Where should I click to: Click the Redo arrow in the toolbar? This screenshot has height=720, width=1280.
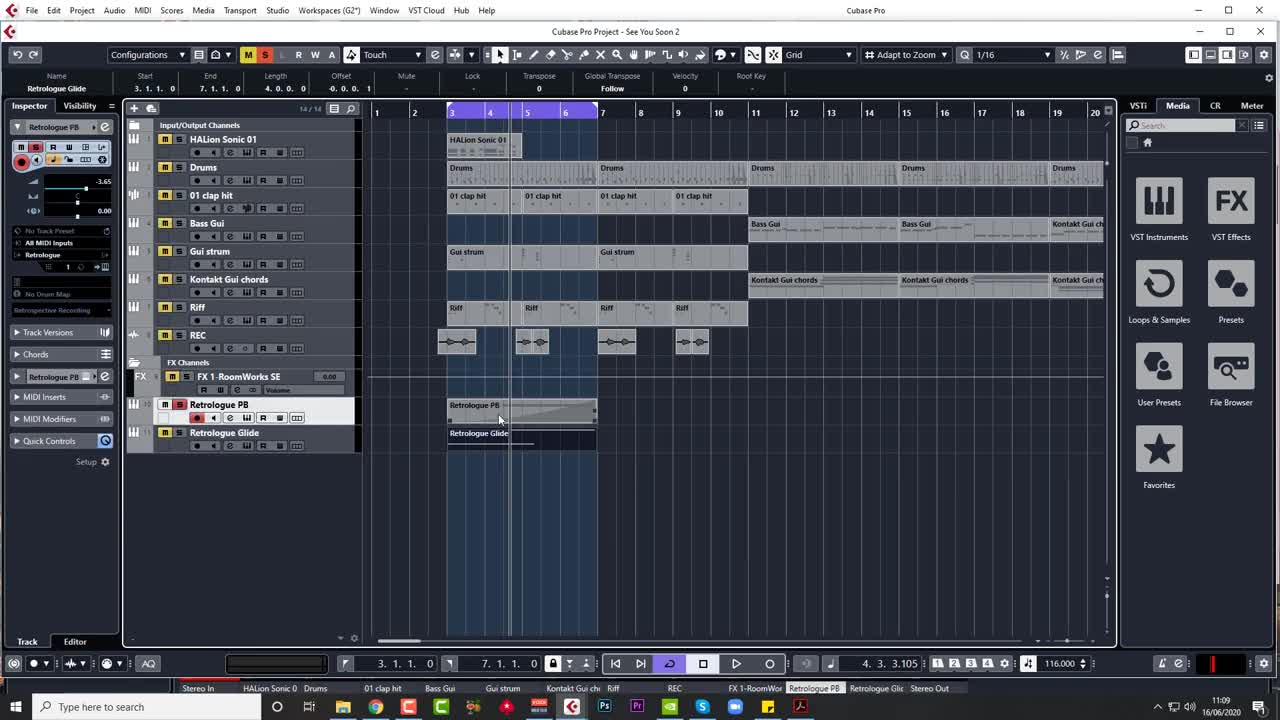[33, 55]
